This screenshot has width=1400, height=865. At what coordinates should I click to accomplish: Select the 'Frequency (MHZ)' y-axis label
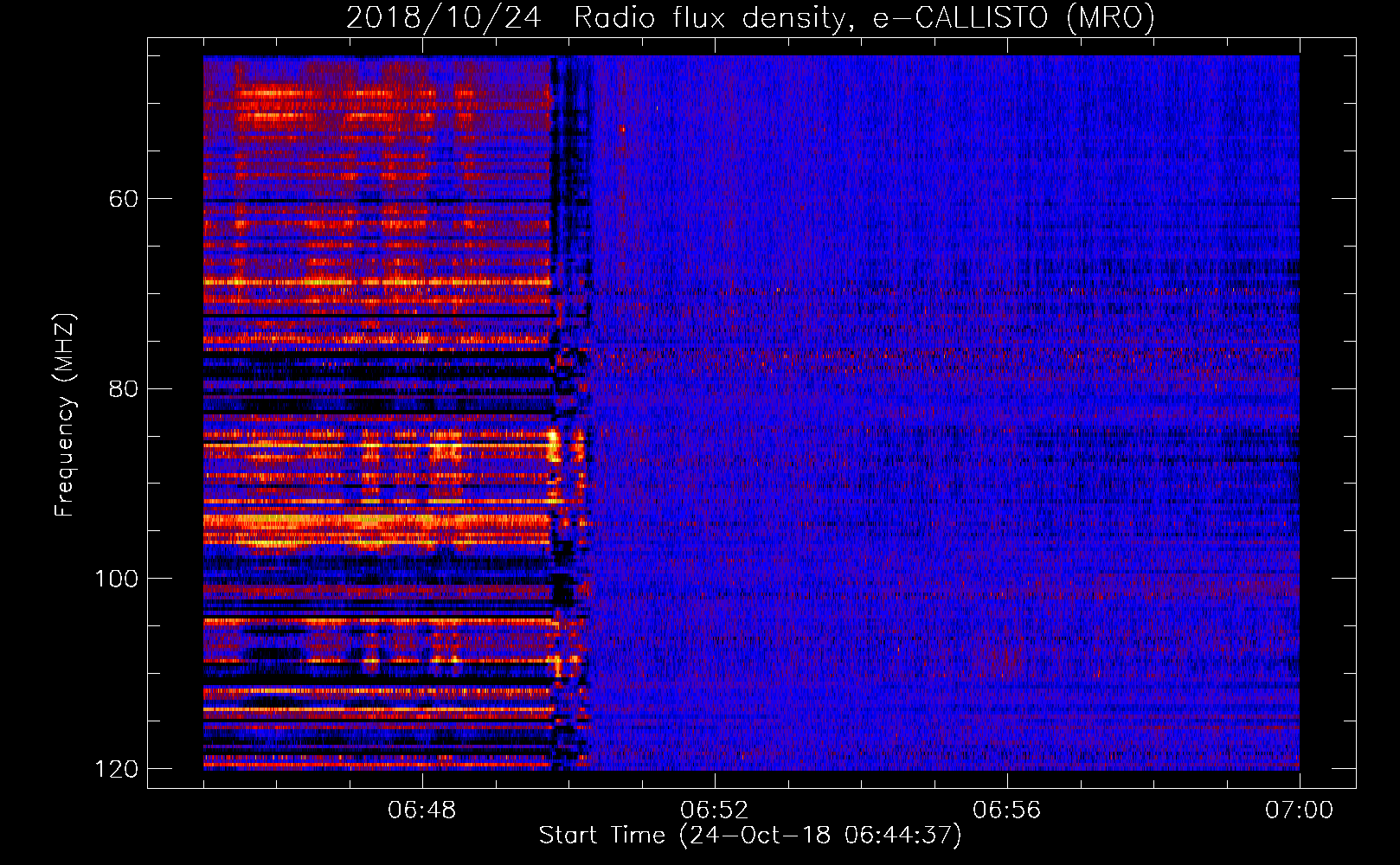click(x=64, y=415)
